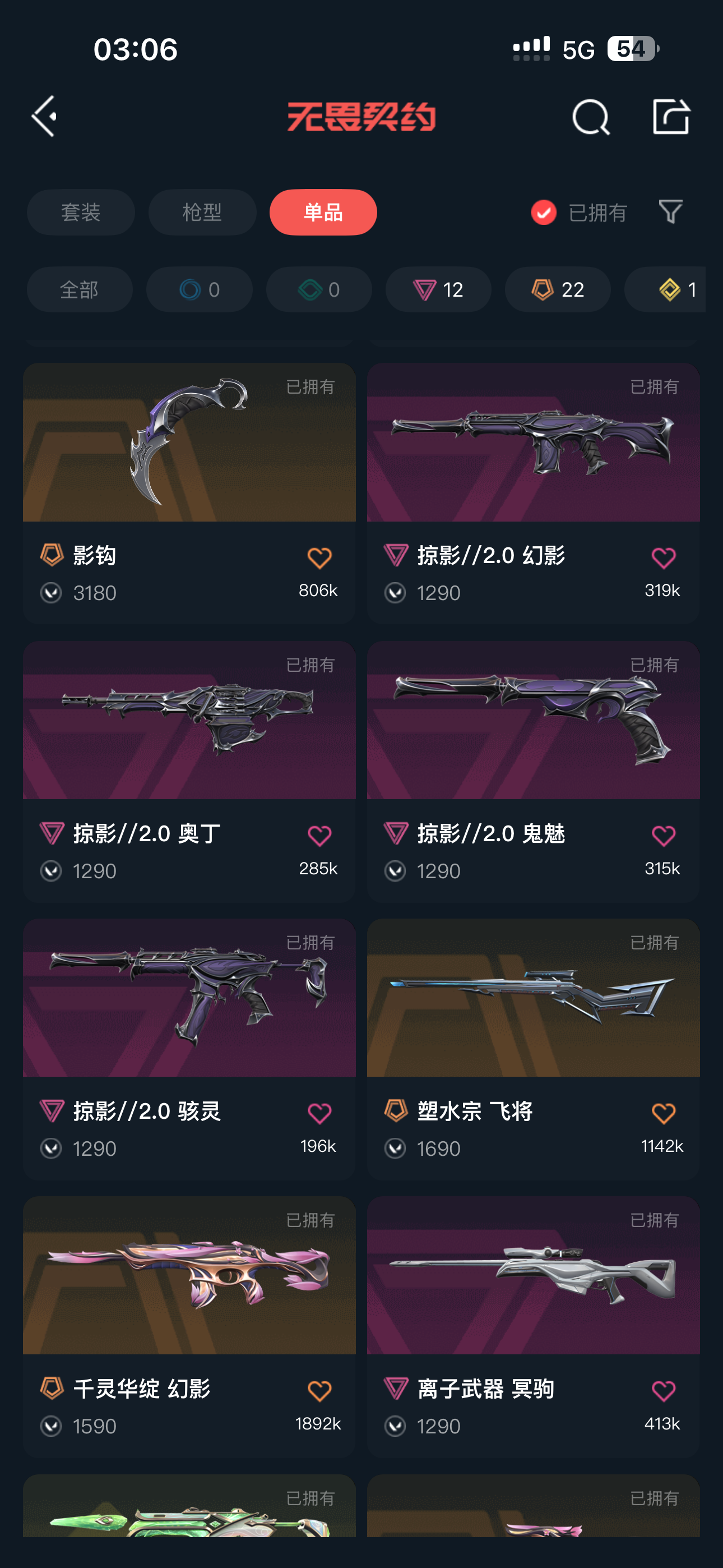Open the filter funnel icon

670,212
